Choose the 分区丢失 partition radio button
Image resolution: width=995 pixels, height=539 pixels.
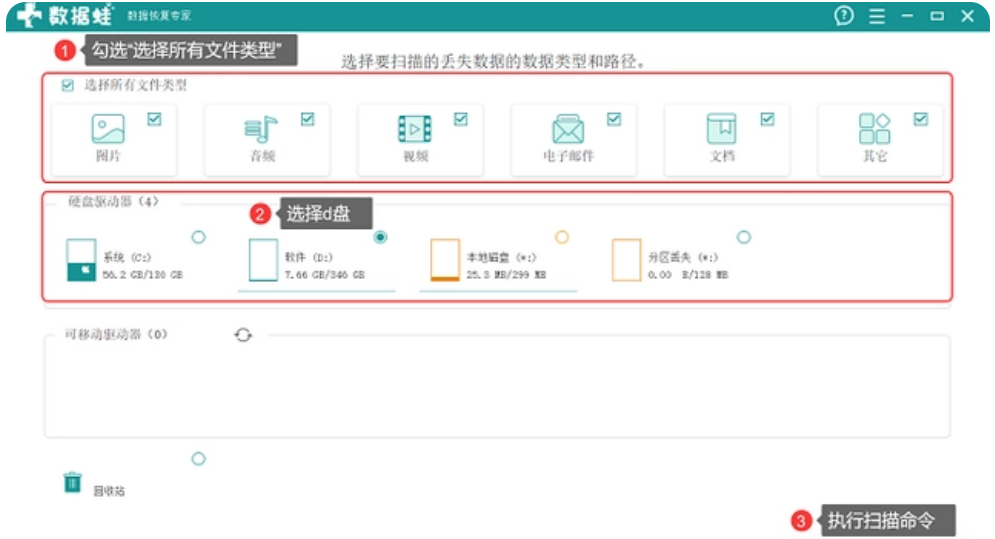click(743, 237)
